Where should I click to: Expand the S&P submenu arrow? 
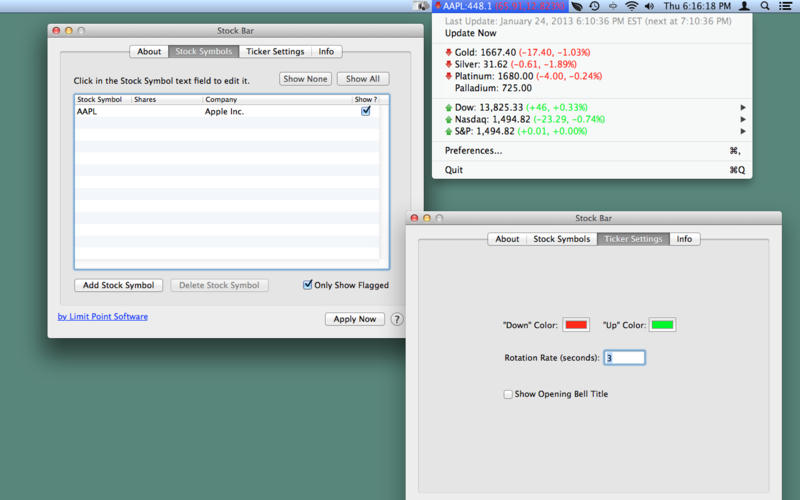[x=743, y=131]
